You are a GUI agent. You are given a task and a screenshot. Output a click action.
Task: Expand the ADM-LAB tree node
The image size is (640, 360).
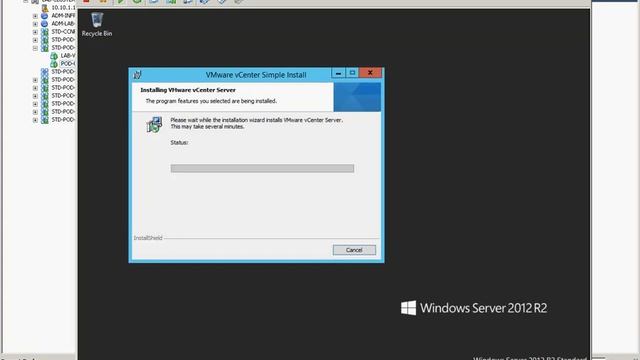point(35,24)
